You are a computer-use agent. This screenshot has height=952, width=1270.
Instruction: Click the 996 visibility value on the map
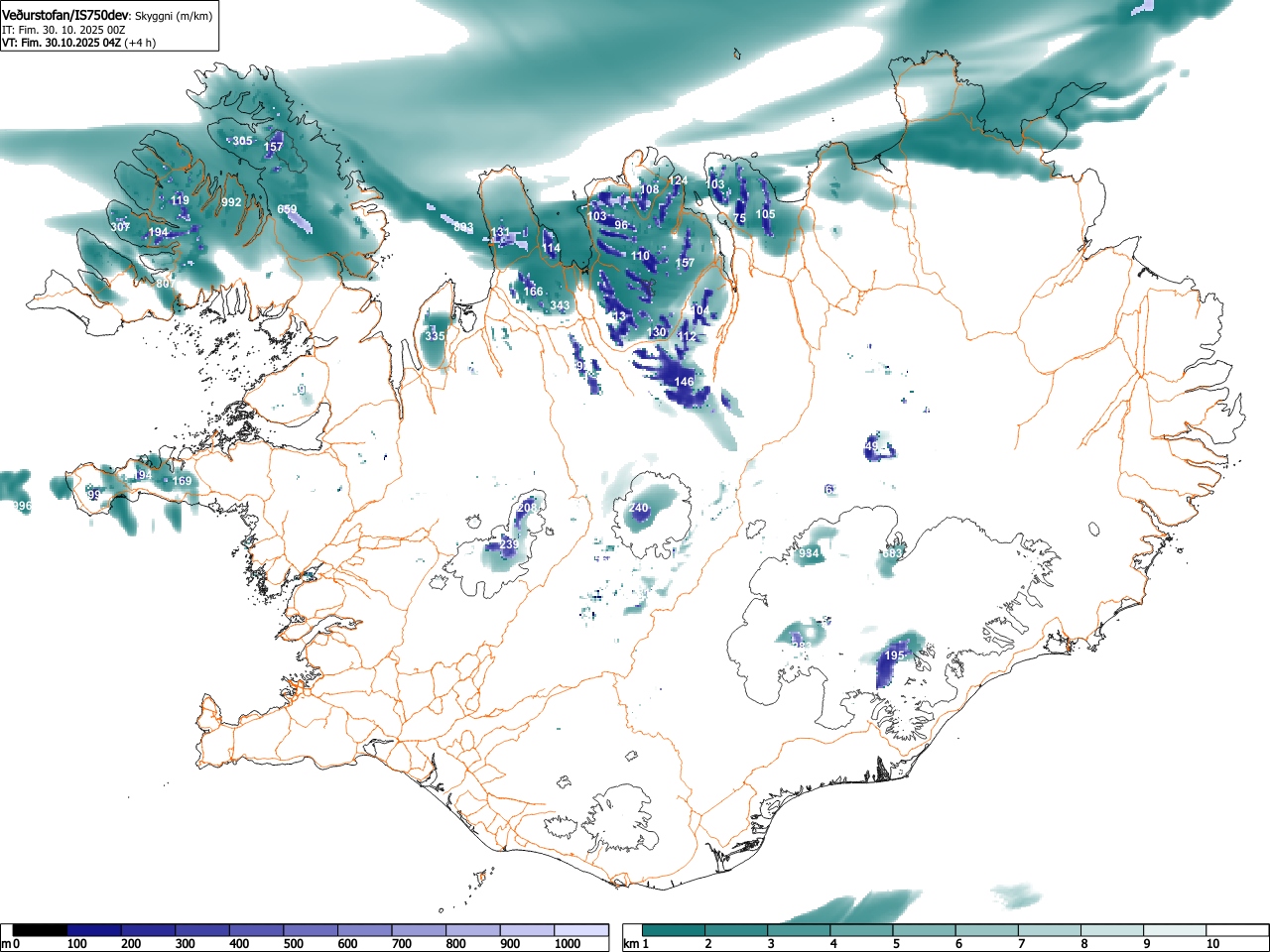tap(22, 506)
